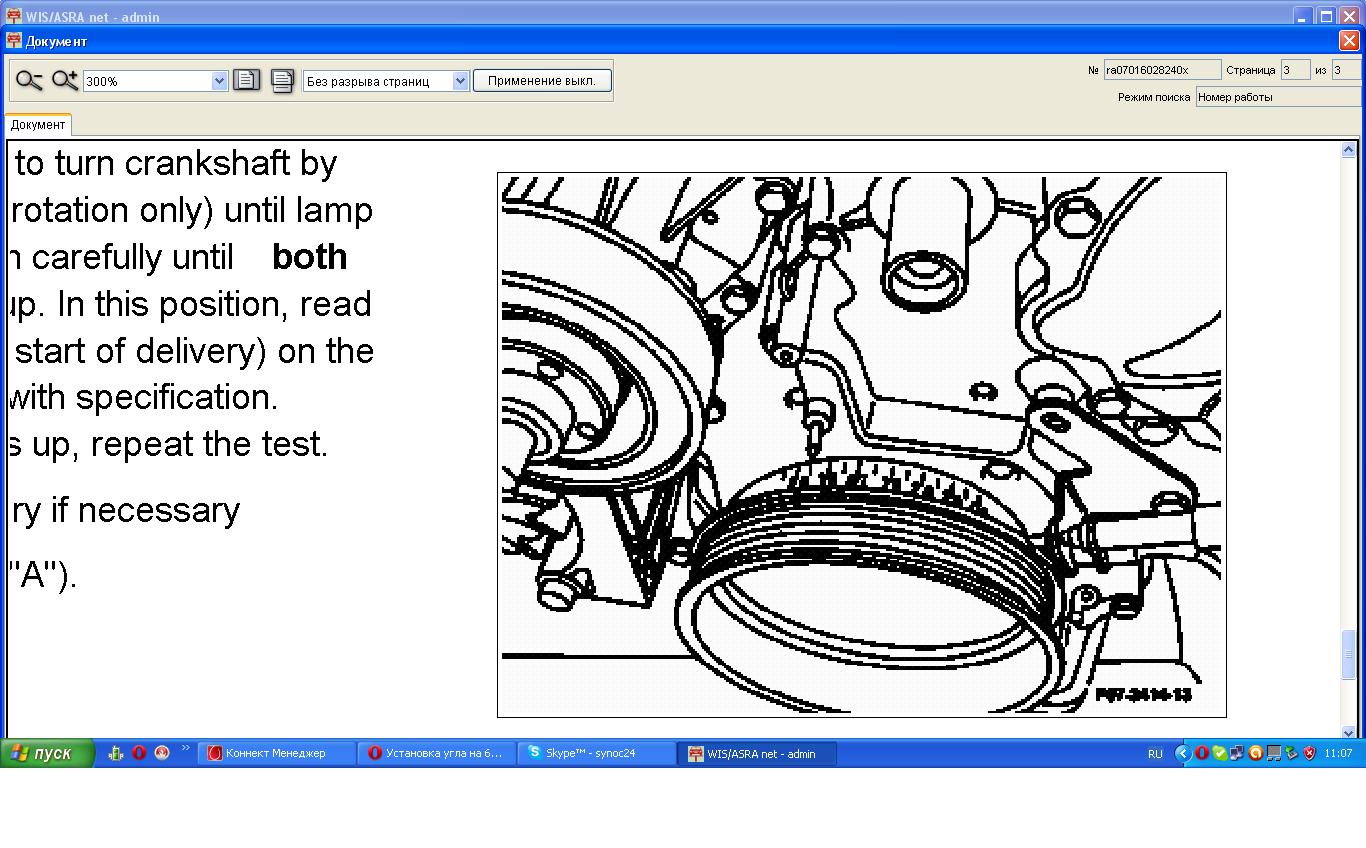Click the zoom out magnifier icon

click(29, 81)
